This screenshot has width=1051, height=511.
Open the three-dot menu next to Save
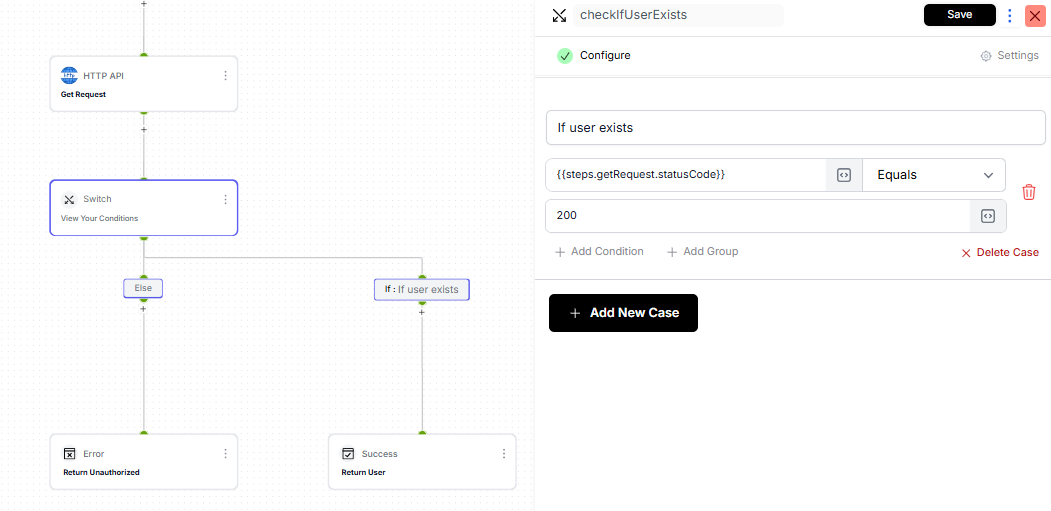(x=1009, y=15)
